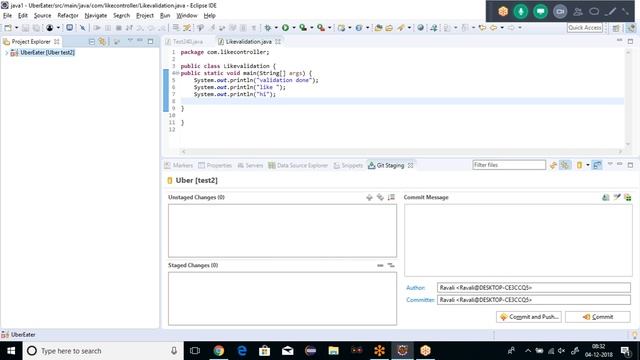This screenshot has height=360, width=640.
Task: Click the Open Perspective icon near Quick Access
Action: coord(616,28)
